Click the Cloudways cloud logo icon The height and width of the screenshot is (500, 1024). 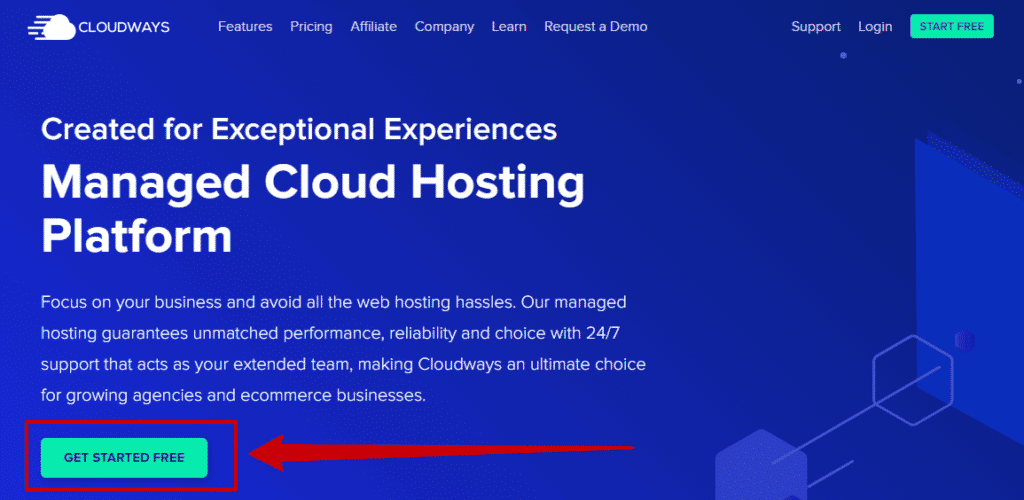point(52,27)
